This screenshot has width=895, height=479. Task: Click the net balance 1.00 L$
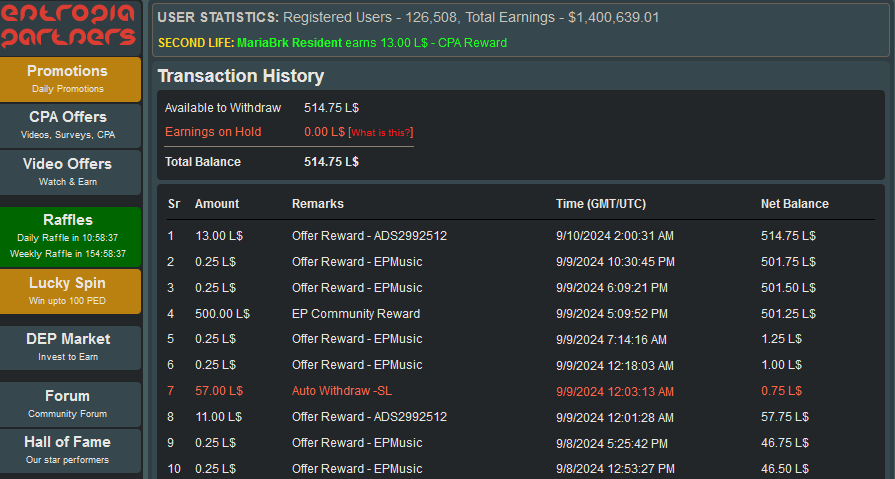781,365
